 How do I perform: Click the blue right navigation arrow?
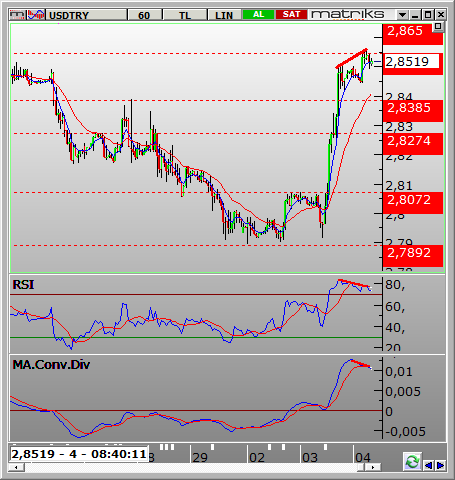(441, 465)
